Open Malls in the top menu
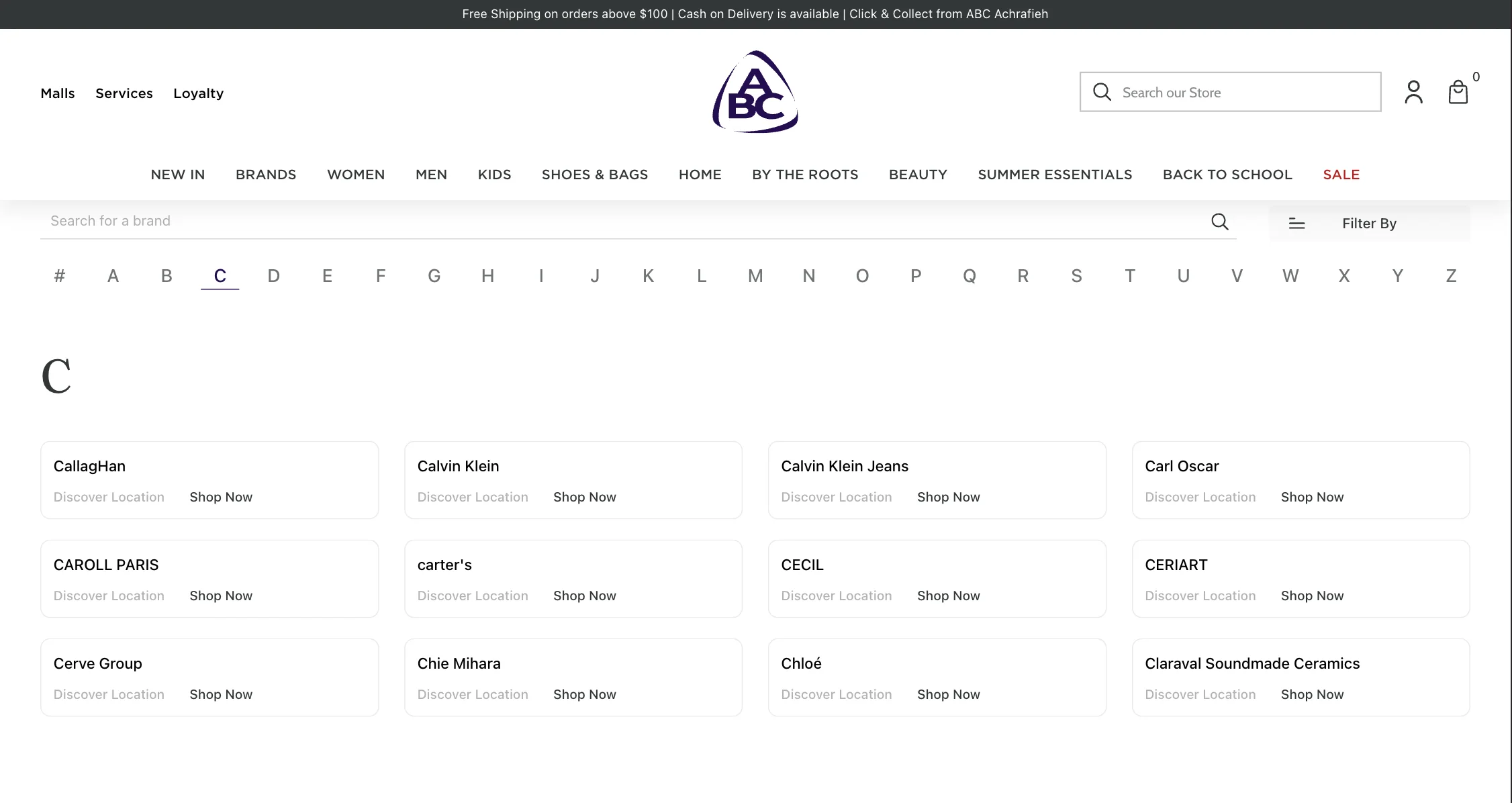This screenshot has width=1512, height=803. pyautogui.click(x=58, y=93)
